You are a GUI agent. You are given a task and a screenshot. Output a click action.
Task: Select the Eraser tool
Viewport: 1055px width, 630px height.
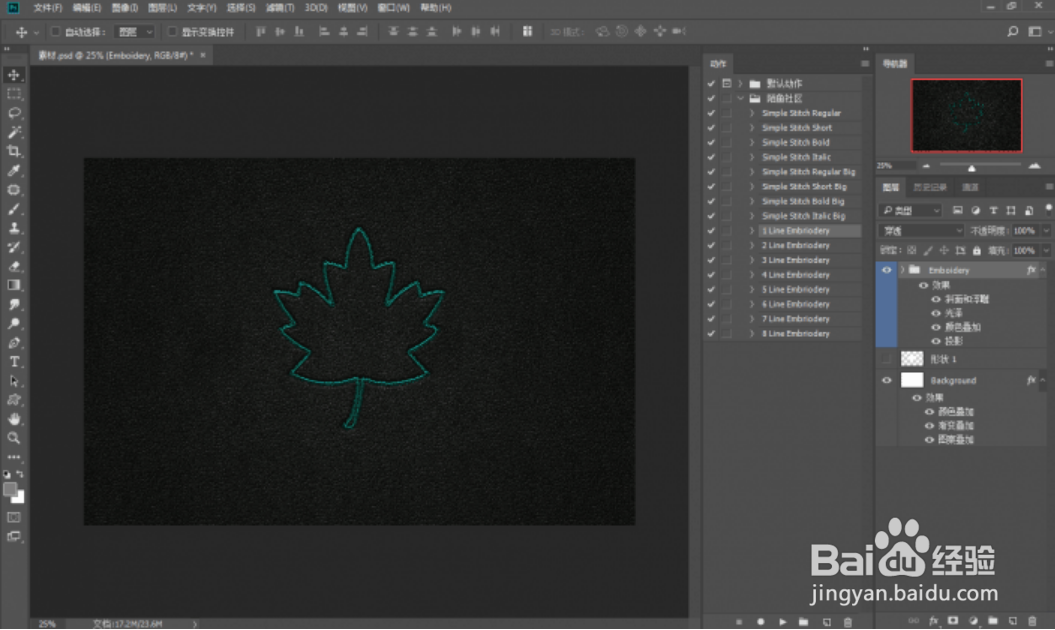point(14,266)
